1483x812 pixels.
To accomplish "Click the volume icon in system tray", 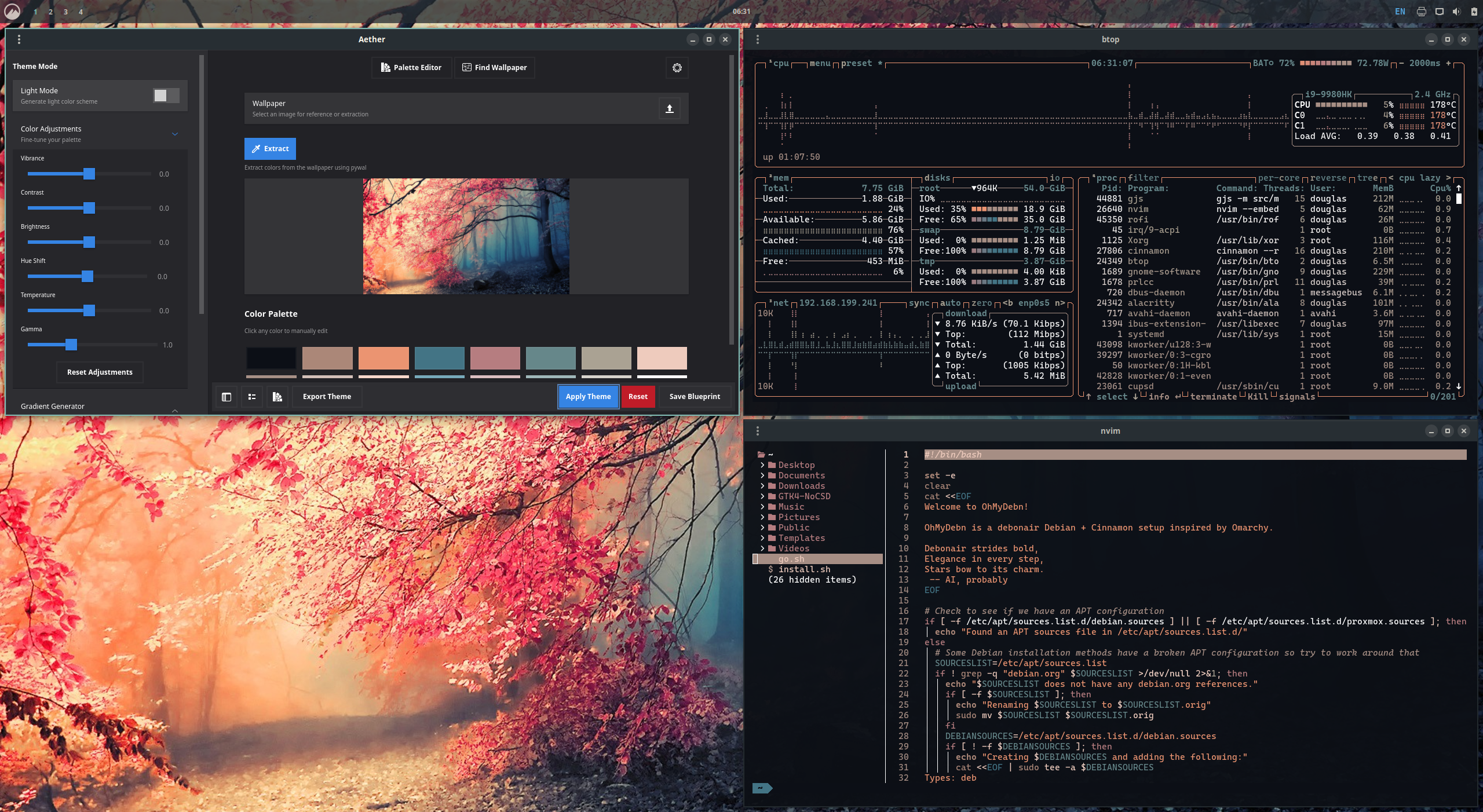I will click(x=1456, y=12).
